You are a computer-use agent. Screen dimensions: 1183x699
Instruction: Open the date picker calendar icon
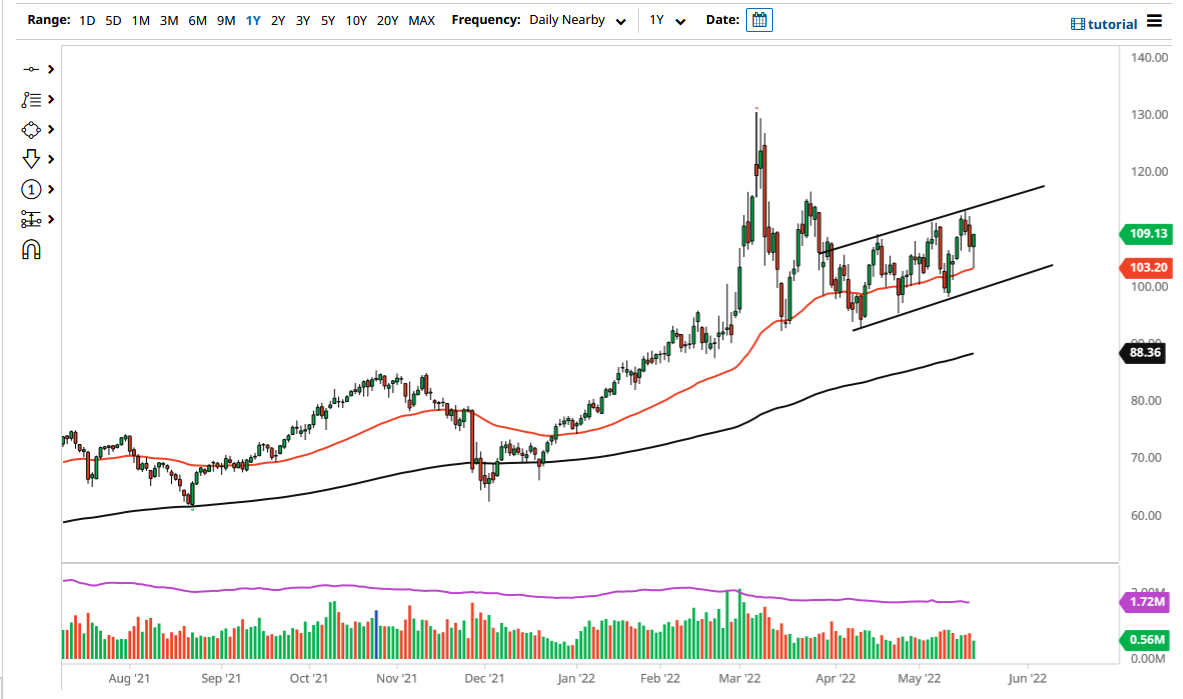click(759, 19)
